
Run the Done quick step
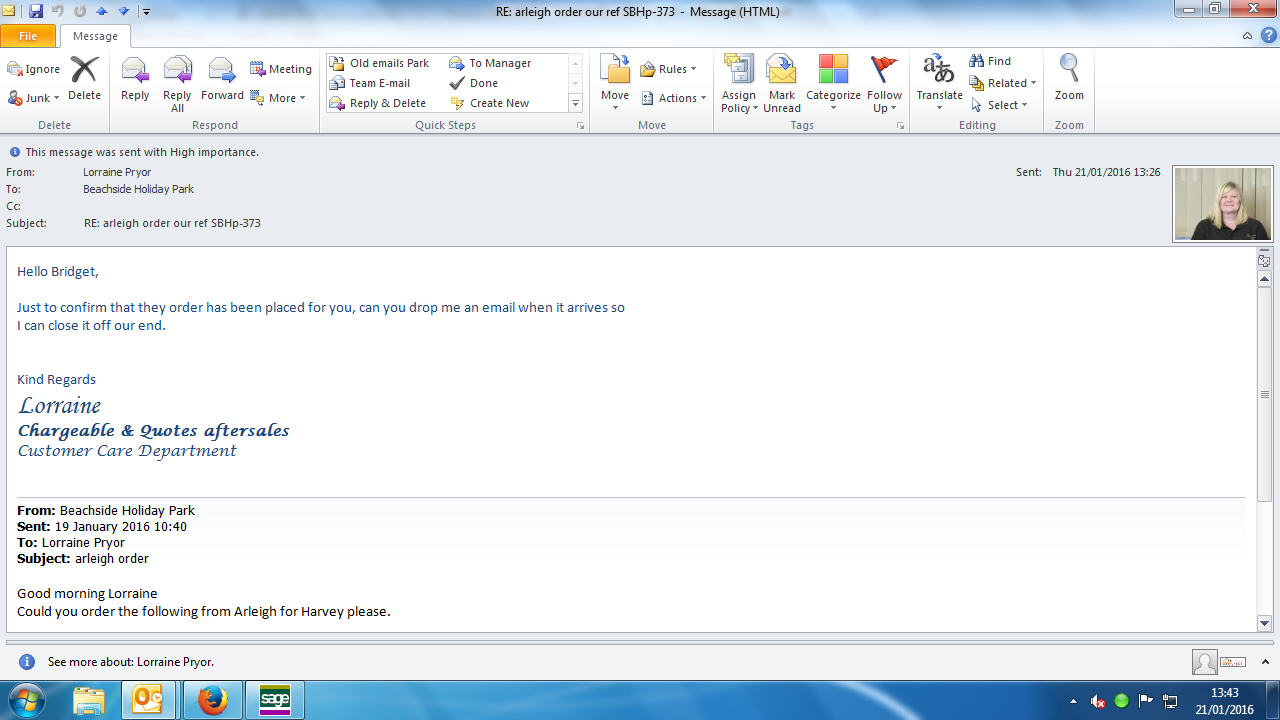[x=474, y=83]
